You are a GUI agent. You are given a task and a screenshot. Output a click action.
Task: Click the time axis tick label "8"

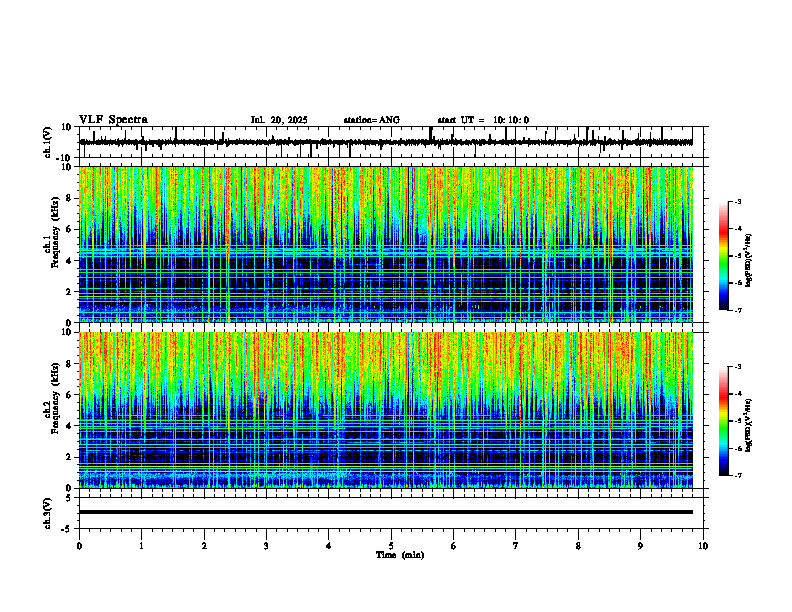click(578, 546)
